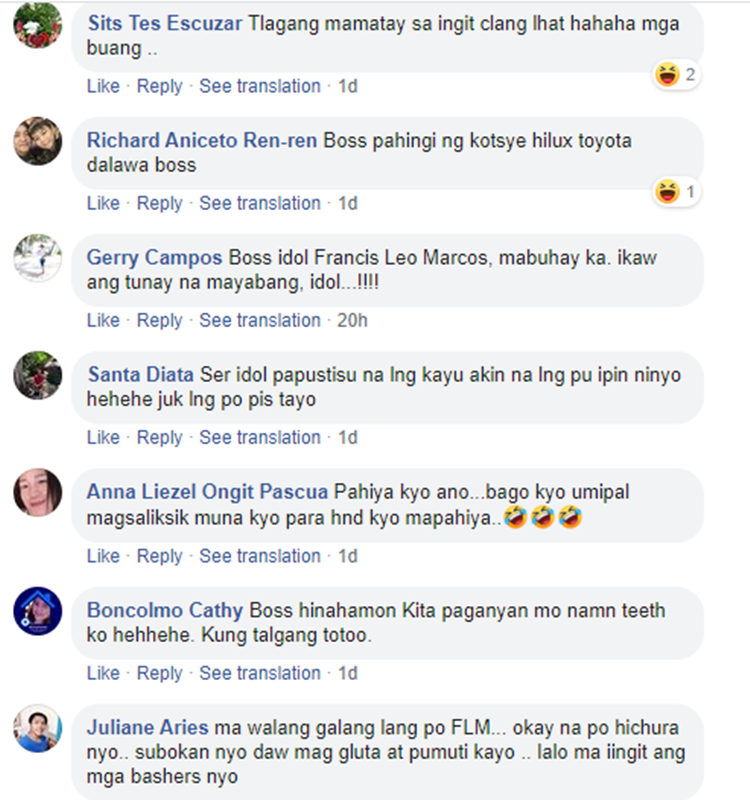The width and height of the screenshot is (750, 800).
Task: Open the 20h timestamp on Gerry's comment
Action: (352, 320)
